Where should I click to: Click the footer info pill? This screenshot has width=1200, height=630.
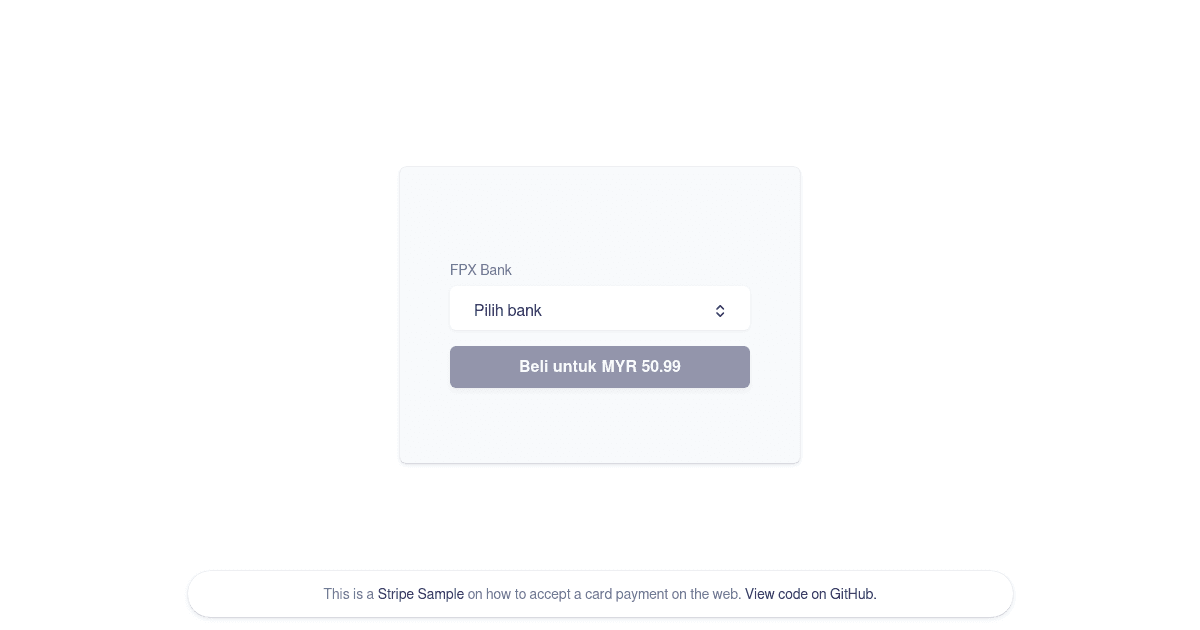[x=600, y=594]
